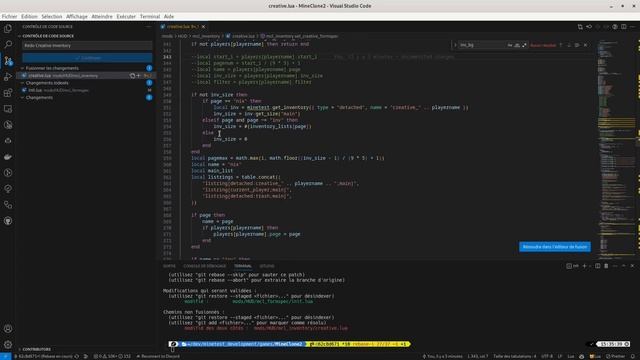Go to next match arrow in find widget
Viewport: 640px width, 360px height.
[x=569, y=45]
